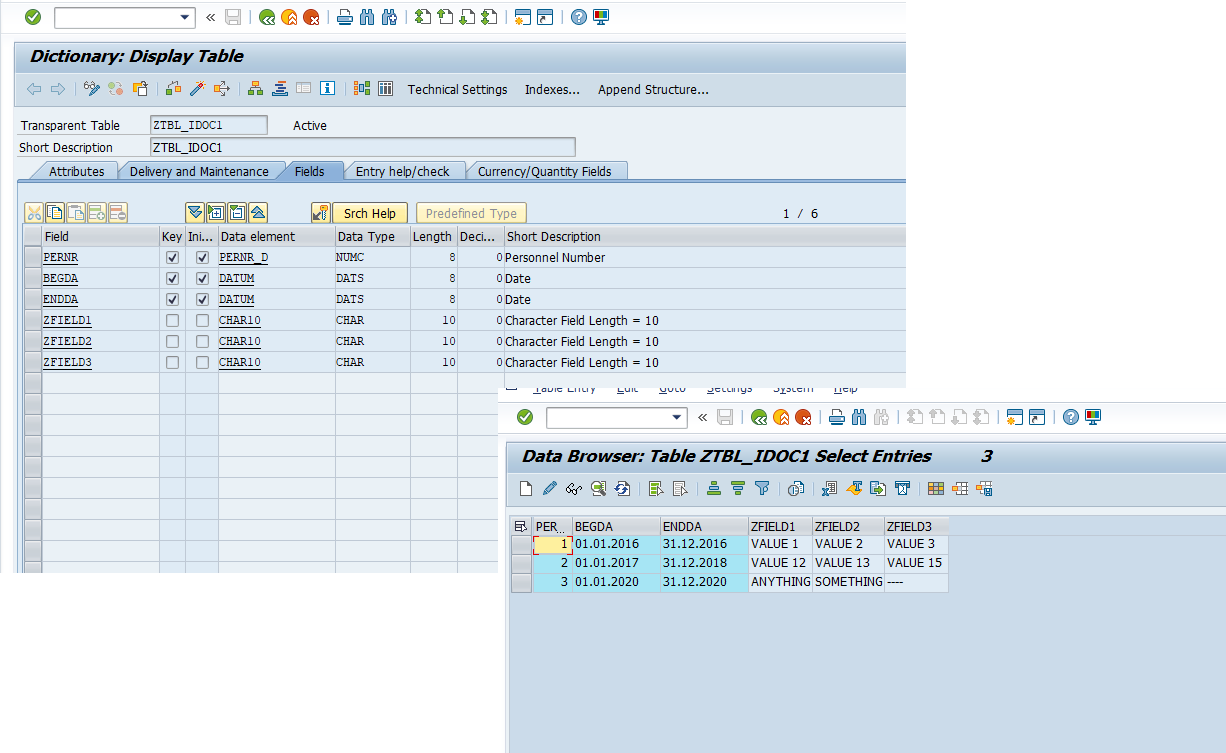1226x753 pixels.
Task: Toggle Key checkbox for ZFIELD3 field
Action: click(x=172, y=363)
